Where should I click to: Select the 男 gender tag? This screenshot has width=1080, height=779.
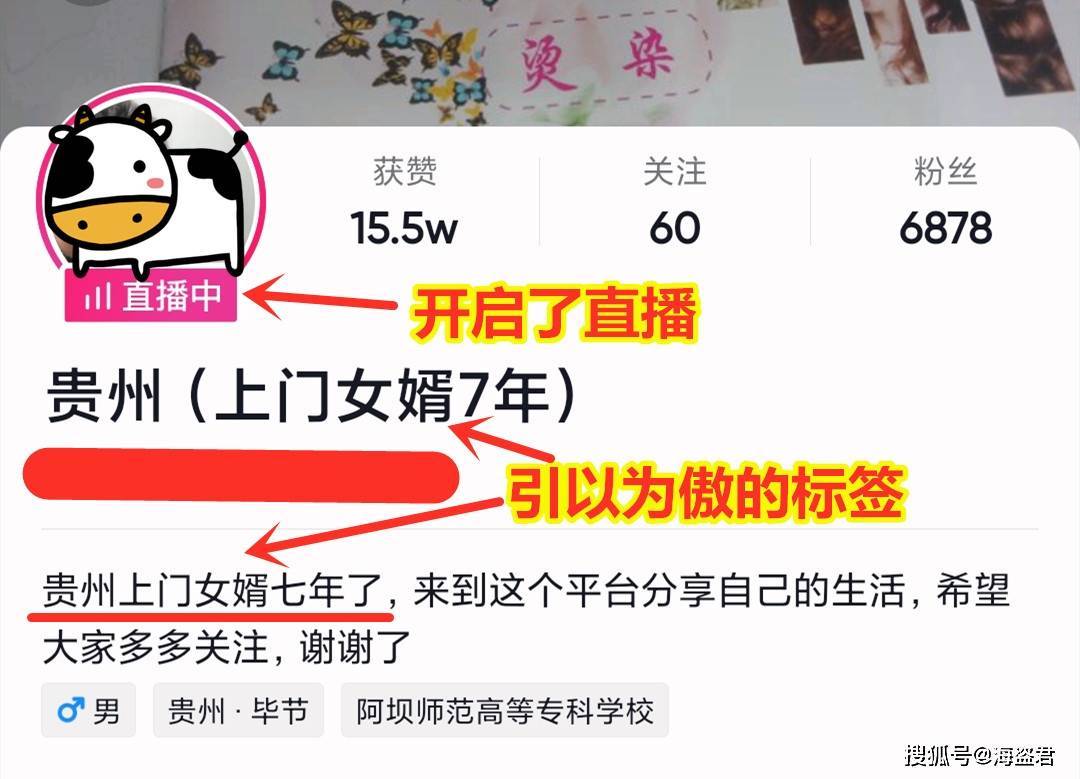click(x=88, y=710)
